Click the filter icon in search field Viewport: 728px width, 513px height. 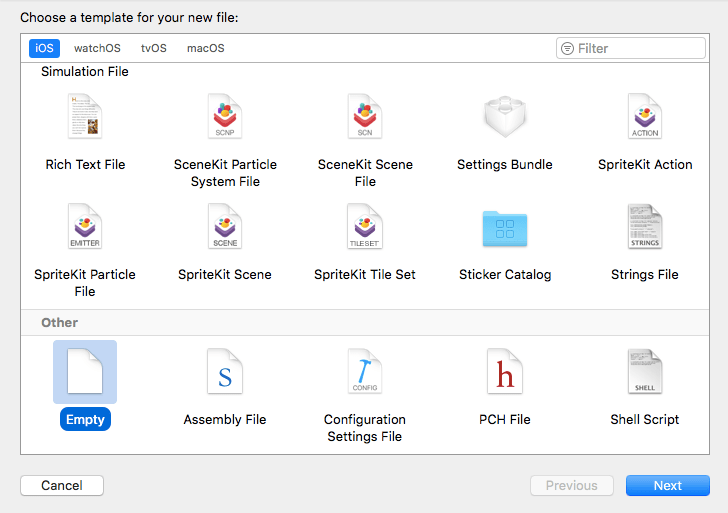[567, 48]
